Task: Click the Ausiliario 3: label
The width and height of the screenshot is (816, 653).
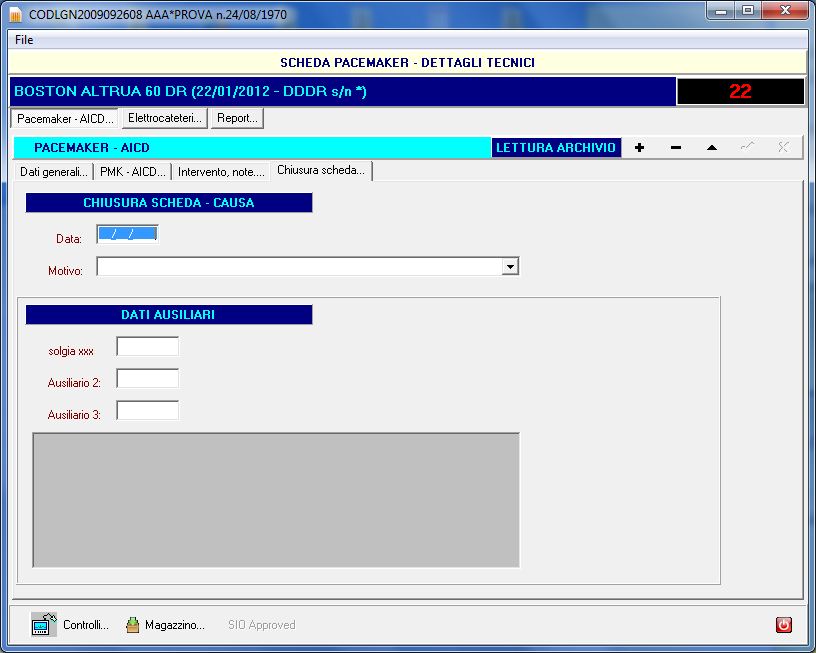Action: tap(74, 415)
